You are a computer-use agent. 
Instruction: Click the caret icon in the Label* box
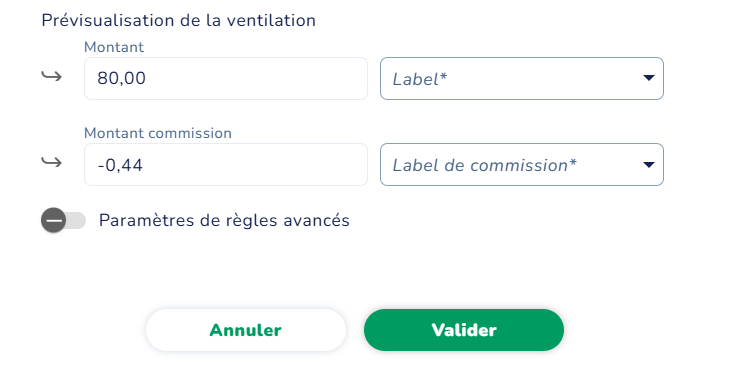pos(649,78)
